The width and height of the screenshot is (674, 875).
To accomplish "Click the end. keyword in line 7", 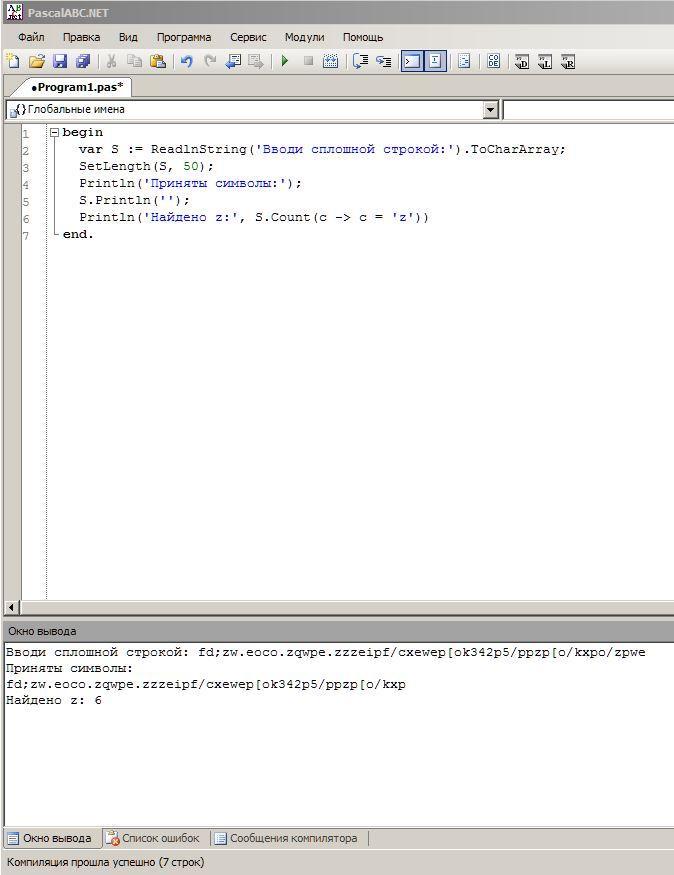I will 78,234.
